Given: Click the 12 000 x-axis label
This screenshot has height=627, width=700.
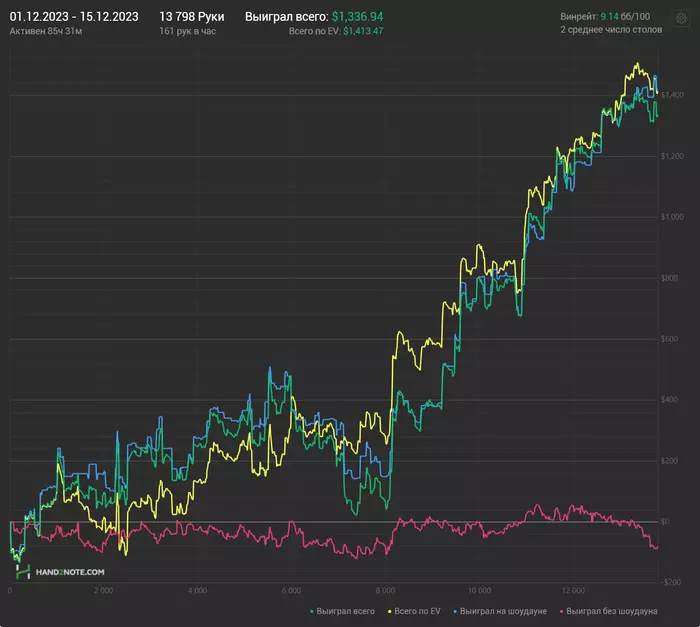Looking at the screenshot, I should 573,590.
